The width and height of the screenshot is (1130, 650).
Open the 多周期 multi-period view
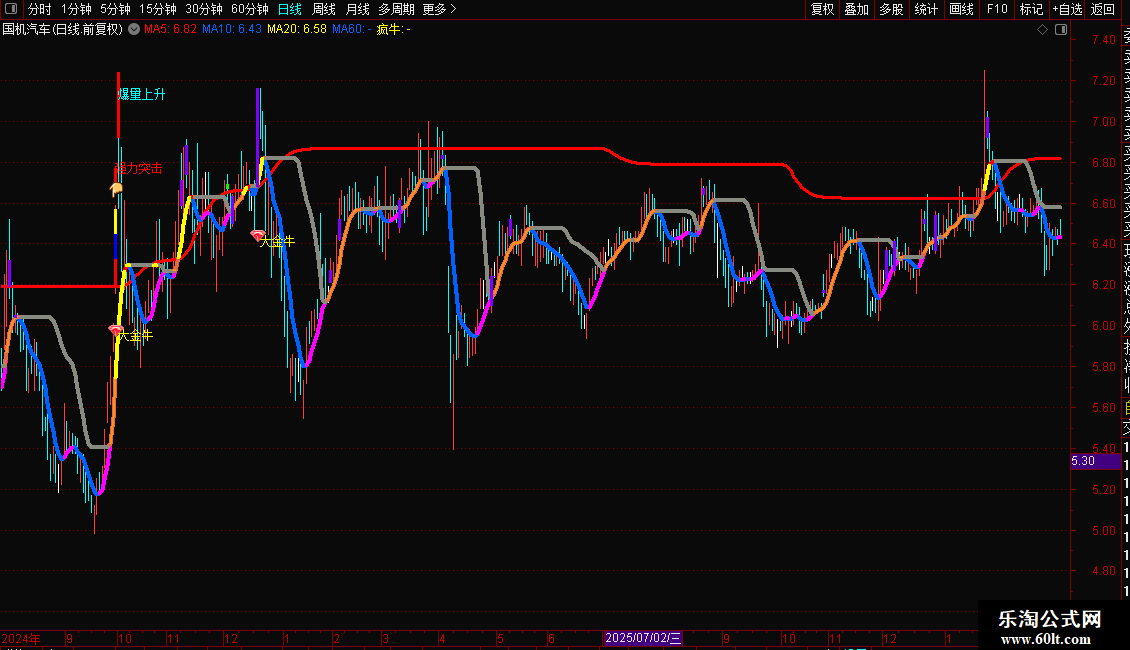click(396, 9)
